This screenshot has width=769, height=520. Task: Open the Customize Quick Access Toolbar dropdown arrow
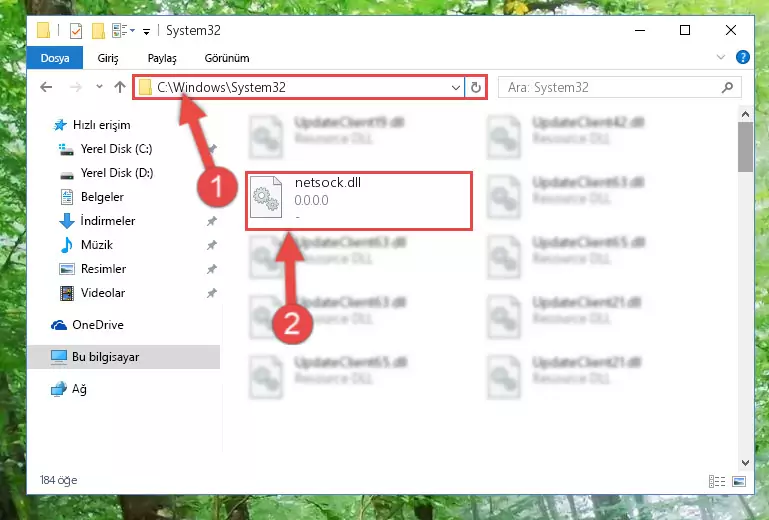coord(146,32)
